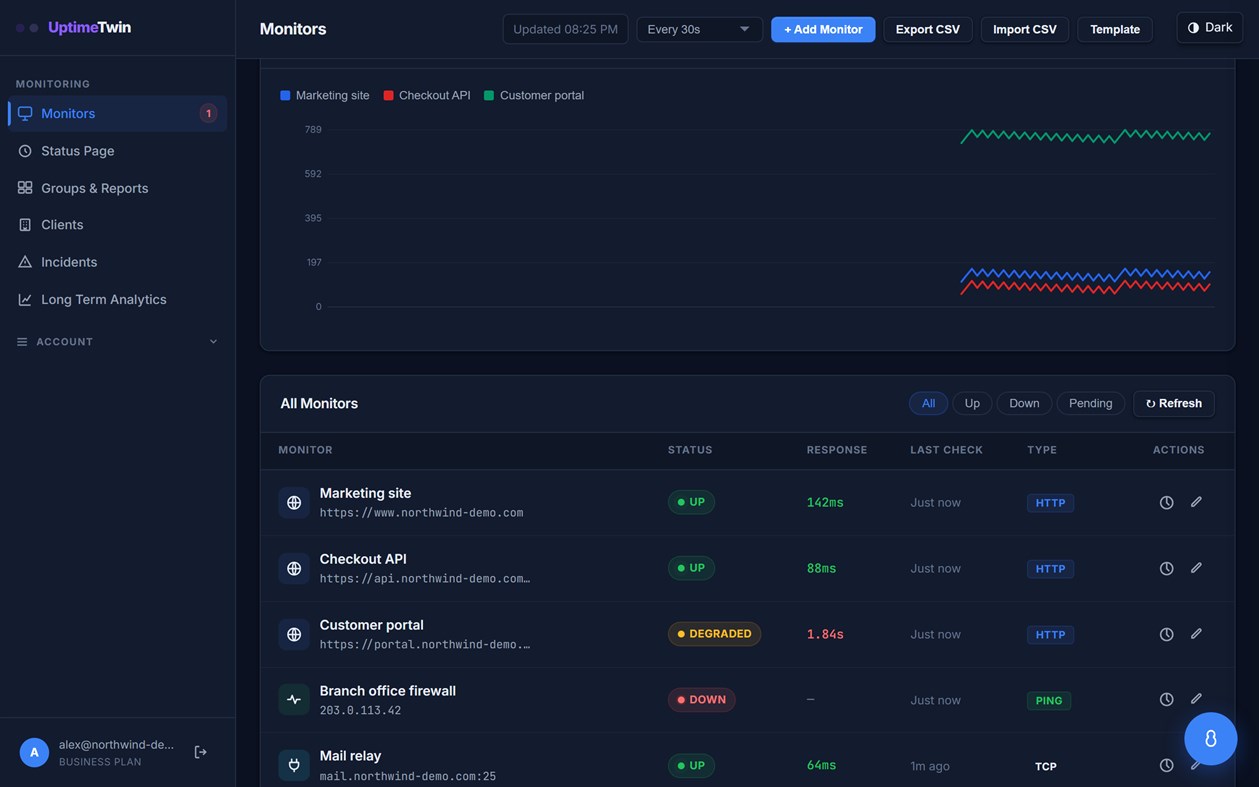Screen dimensions: 1259x787
Task: Click the UptimeTwin logo
Action: click(x=74, y=27)
